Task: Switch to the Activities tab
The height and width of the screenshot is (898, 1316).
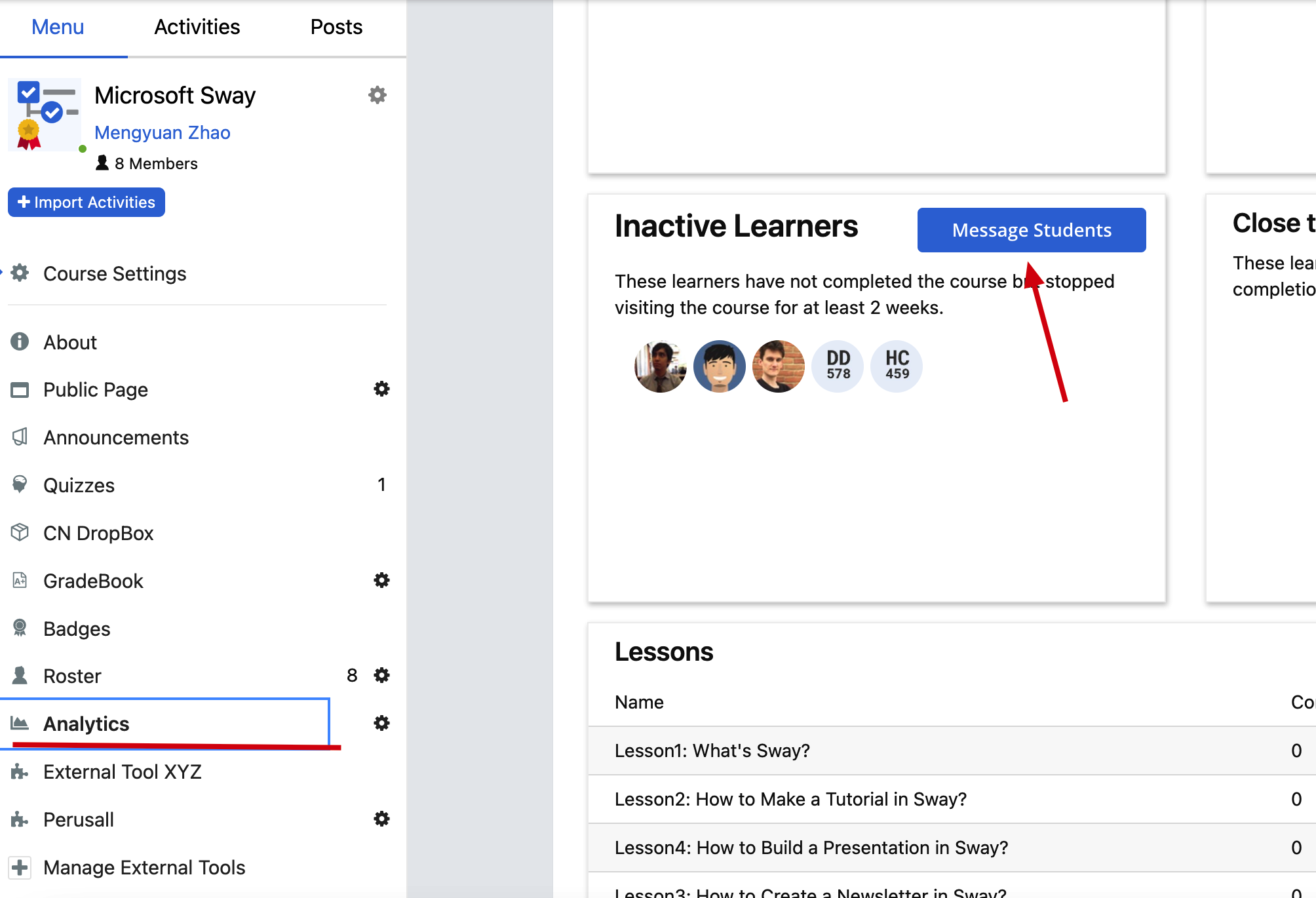Action: 197,27
